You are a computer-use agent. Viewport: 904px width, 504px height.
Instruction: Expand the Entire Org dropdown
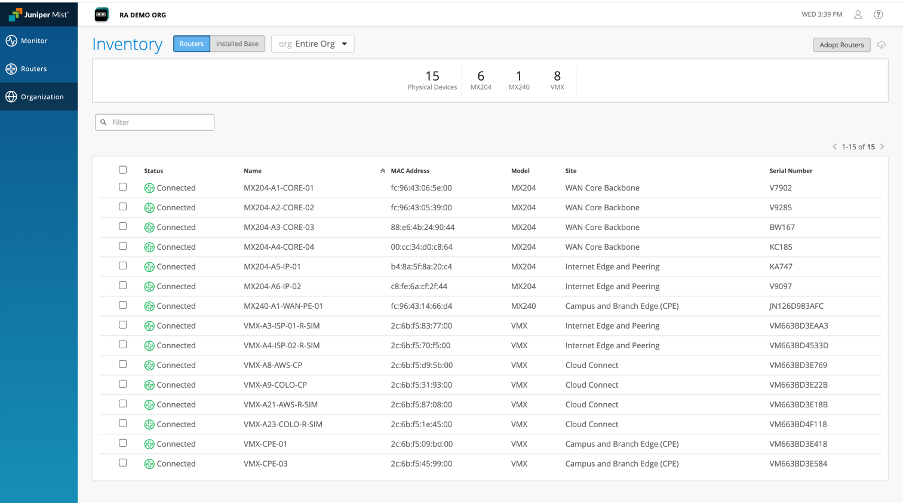(x=313, y=44)
